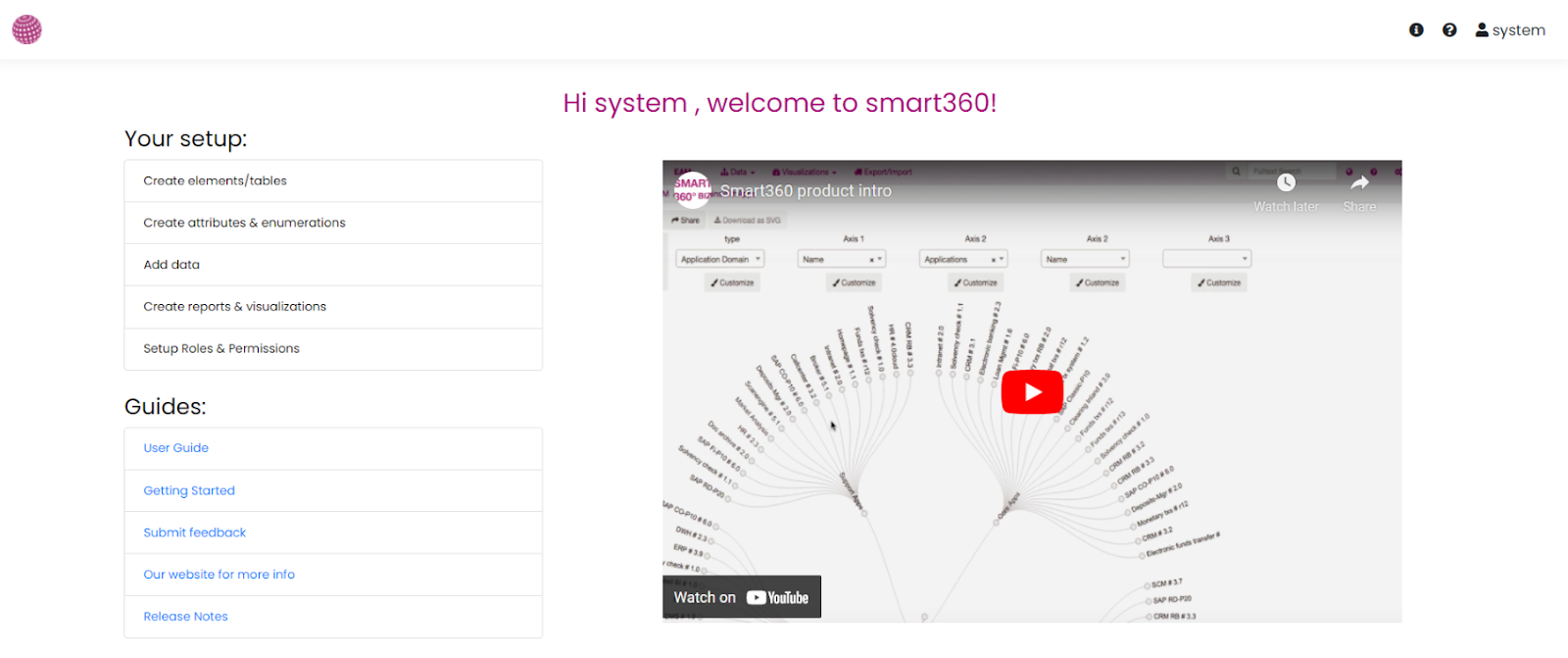The height and width of the screenshot is (658, 1568).
Task: Click Watch on YouTube button
Action: coord(742,597)
